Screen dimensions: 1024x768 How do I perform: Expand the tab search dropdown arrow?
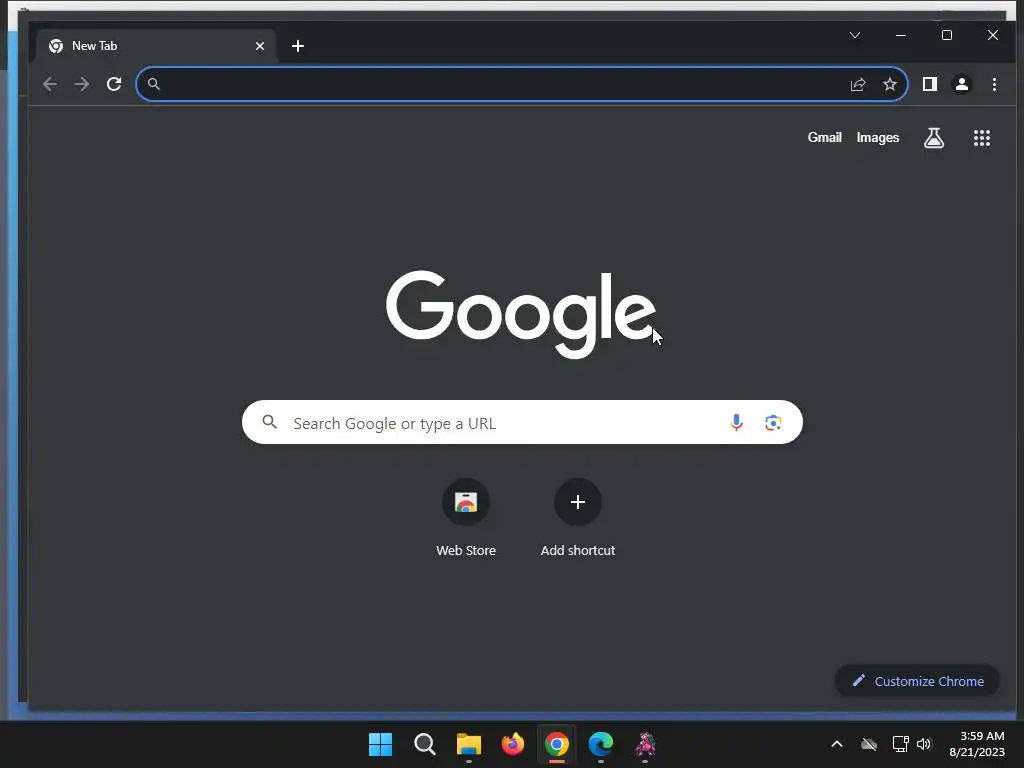855,35
